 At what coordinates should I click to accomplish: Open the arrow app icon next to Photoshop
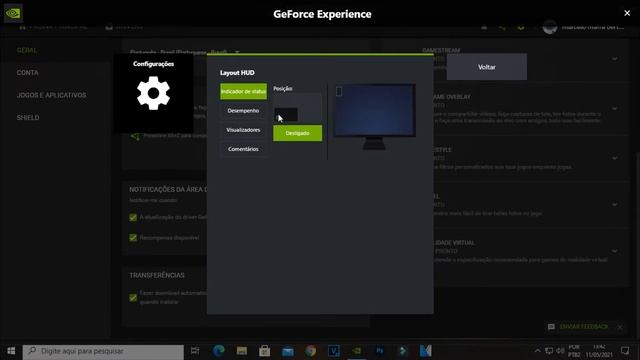(402, 351)
